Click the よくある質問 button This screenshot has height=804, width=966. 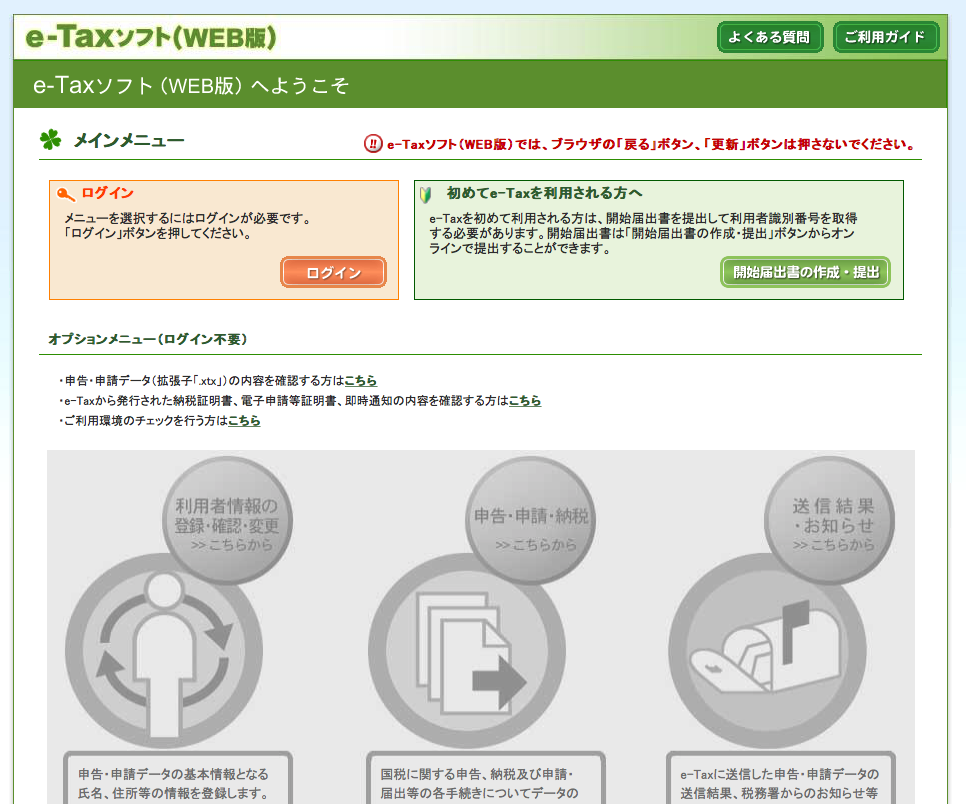[770, 37]
